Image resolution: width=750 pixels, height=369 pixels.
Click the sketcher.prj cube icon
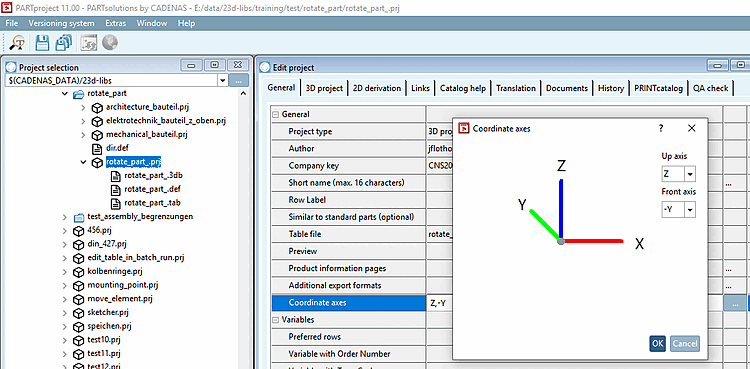pos(78,313)
